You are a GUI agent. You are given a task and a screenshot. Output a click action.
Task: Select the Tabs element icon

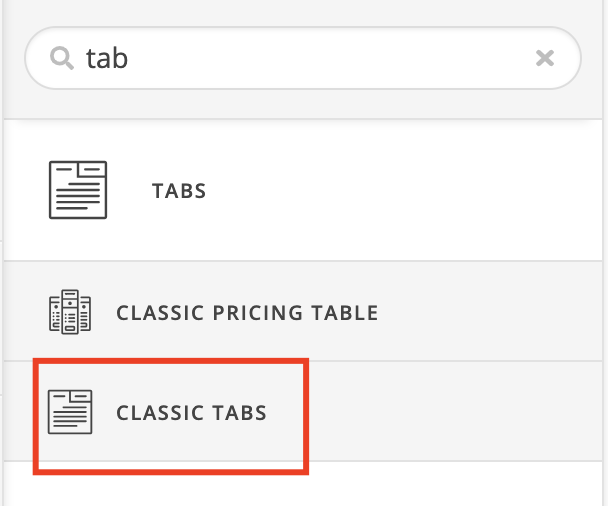(78, 190)
